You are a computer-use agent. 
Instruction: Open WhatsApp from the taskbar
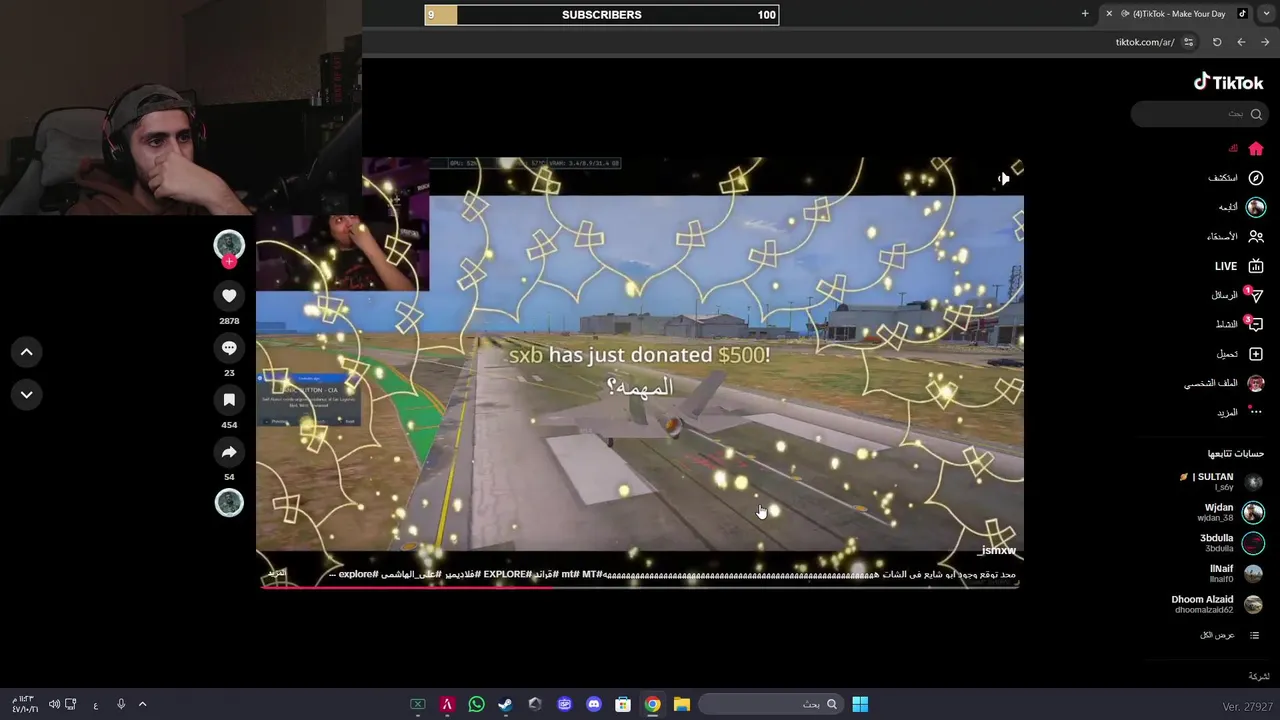476,705
